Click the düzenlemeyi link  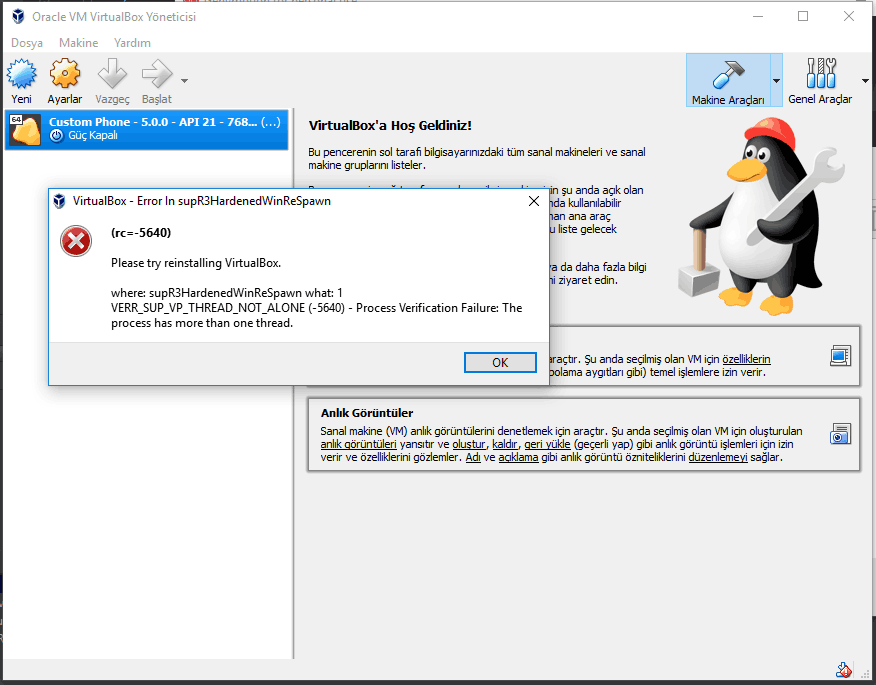coord(718,457)
